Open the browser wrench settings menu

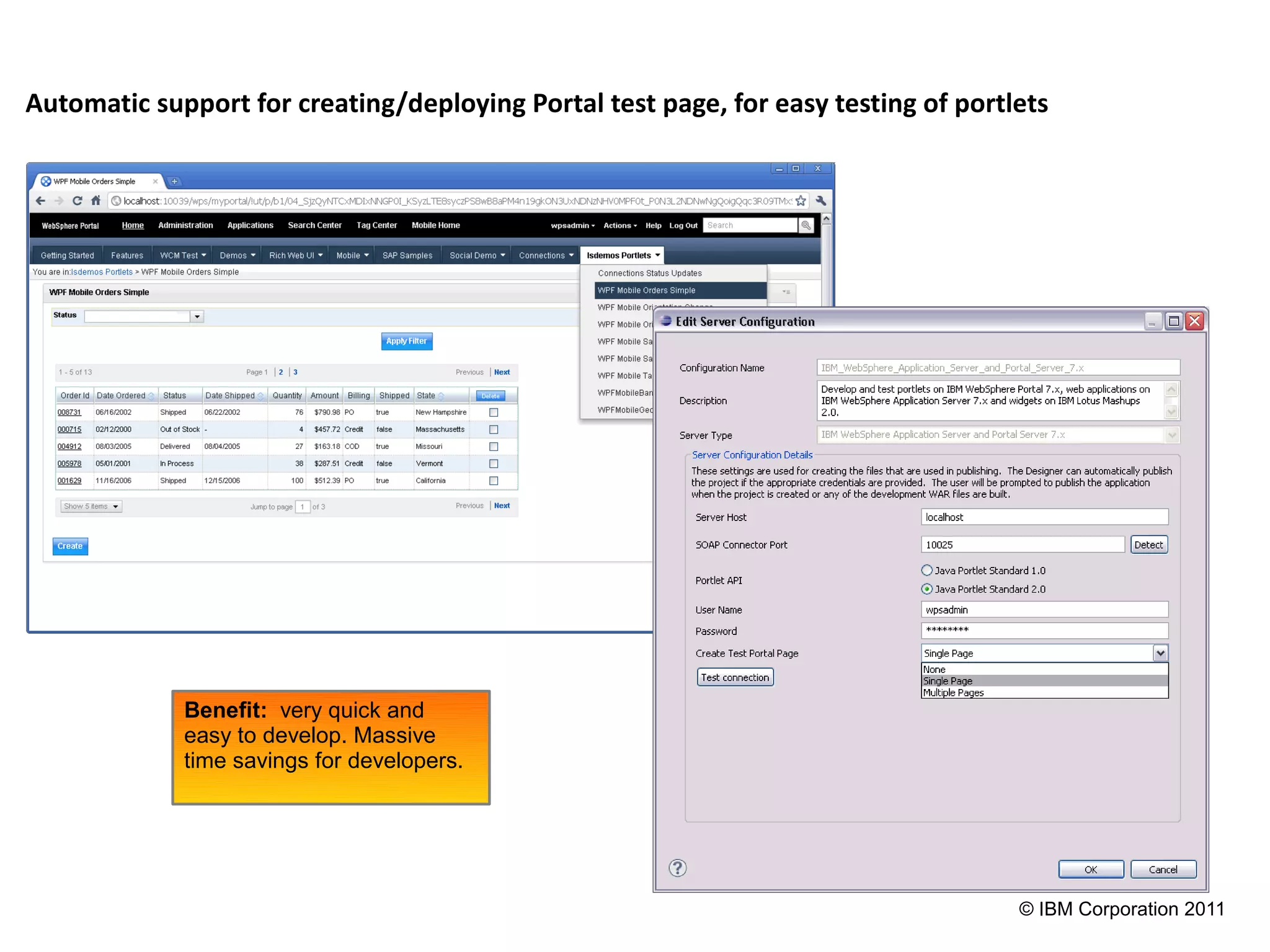(821, 201)
